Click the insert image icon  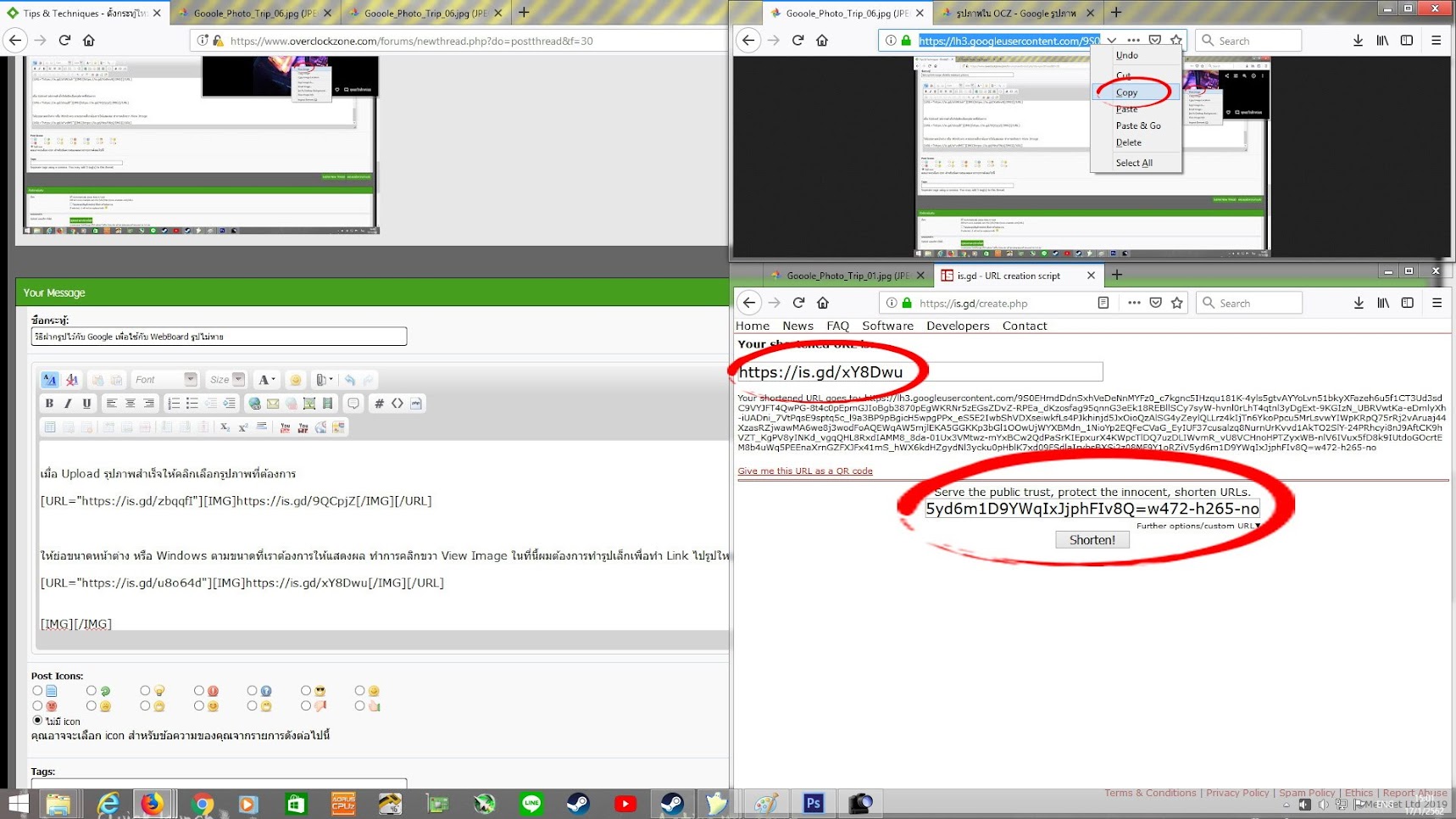(x=309, y=404)
